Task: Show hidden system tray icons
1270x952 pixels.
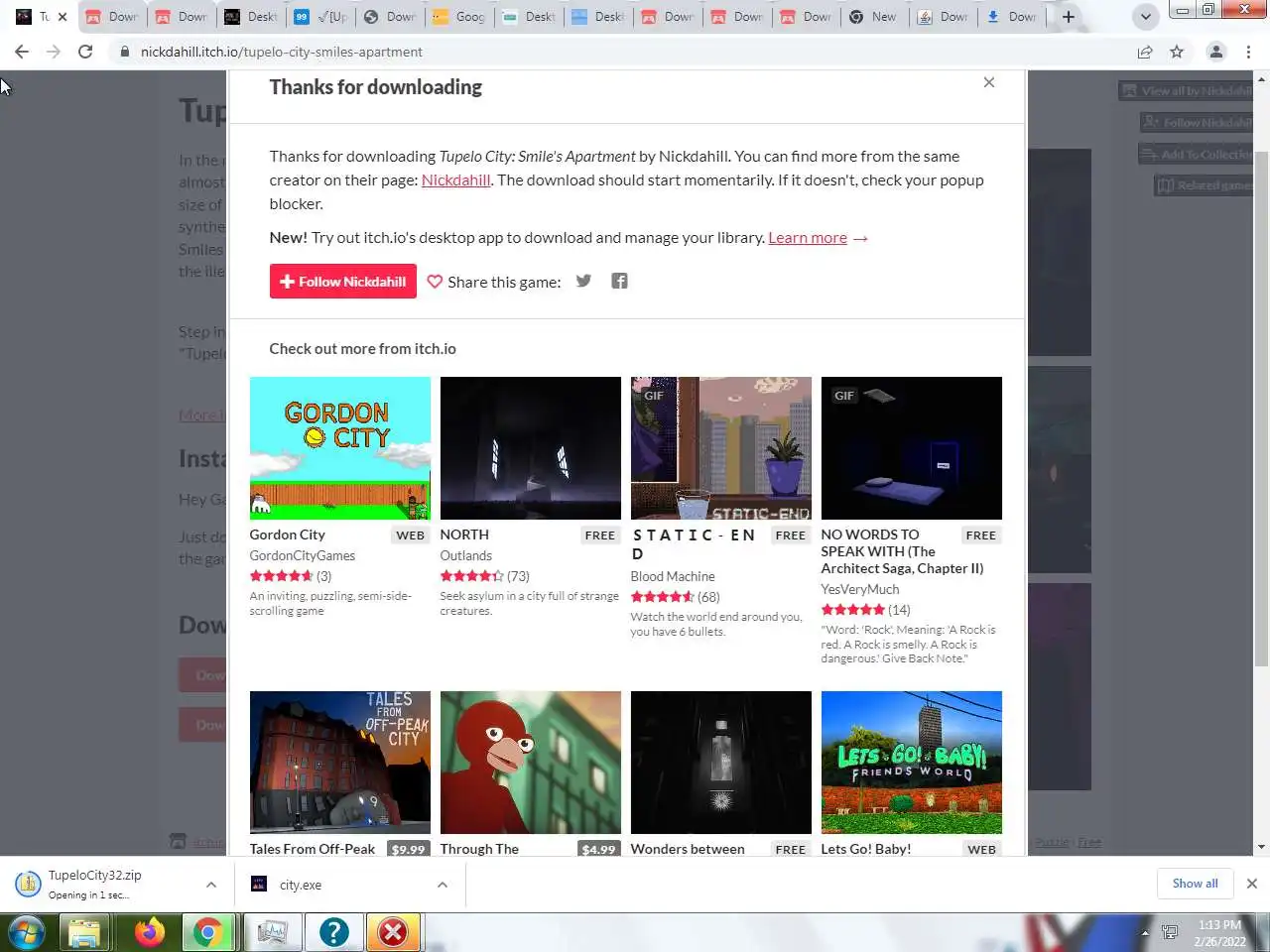Action: click(1145, 933)
